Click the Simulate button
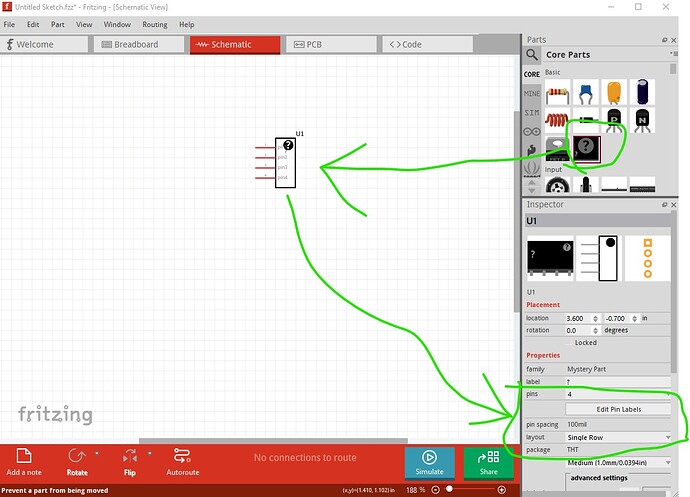Screen dimensions: 690x497 tap(429, 463)
